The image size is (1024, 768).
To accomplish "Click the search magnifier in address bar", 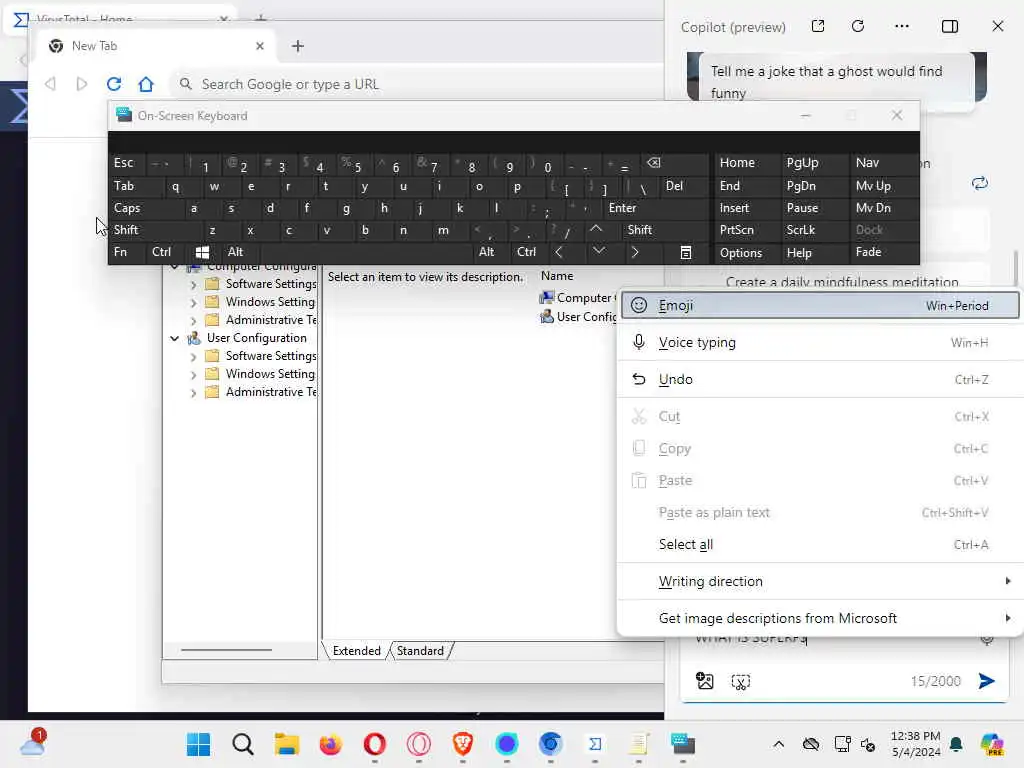I will pyautogui.click(x=186, y=84).
